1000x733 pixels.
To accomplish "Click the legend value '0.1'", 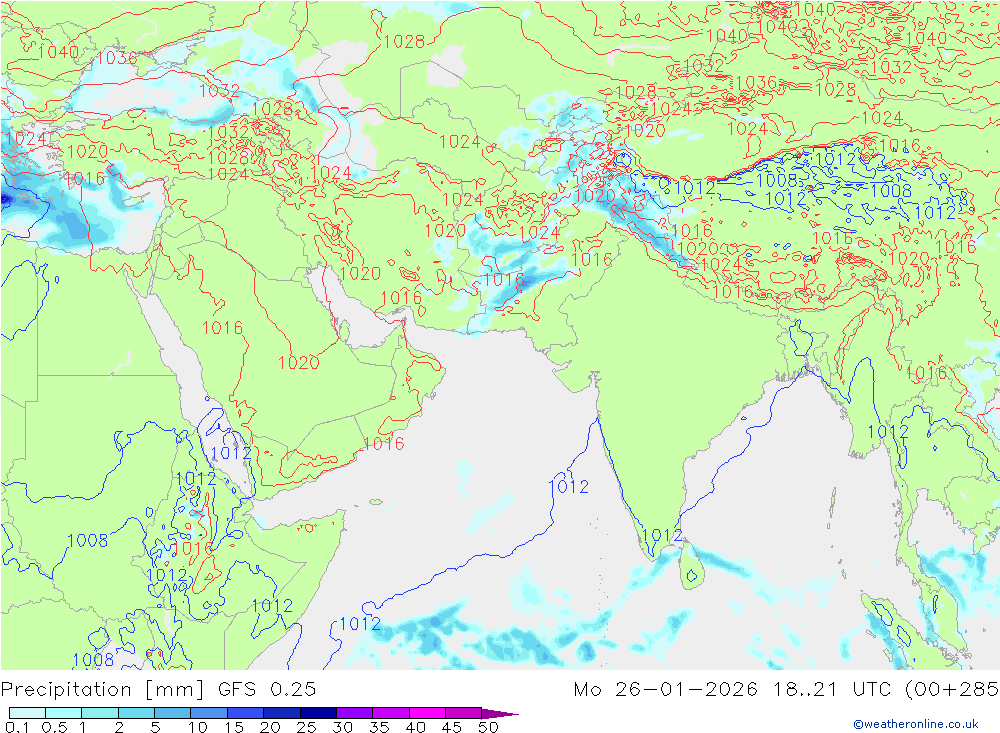I will (17, 727).
